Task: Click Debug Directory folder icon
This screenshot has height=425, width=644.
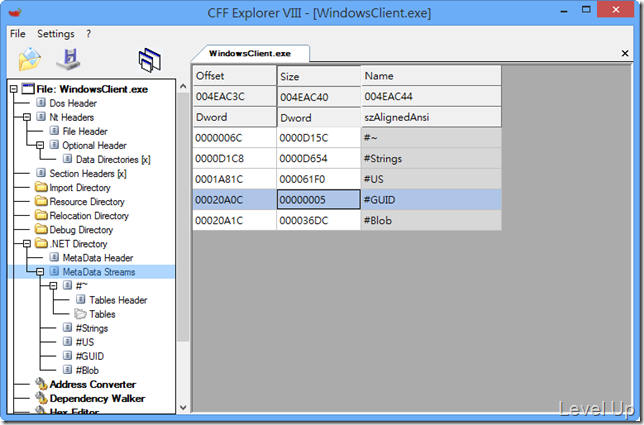Action: (41, 229)
